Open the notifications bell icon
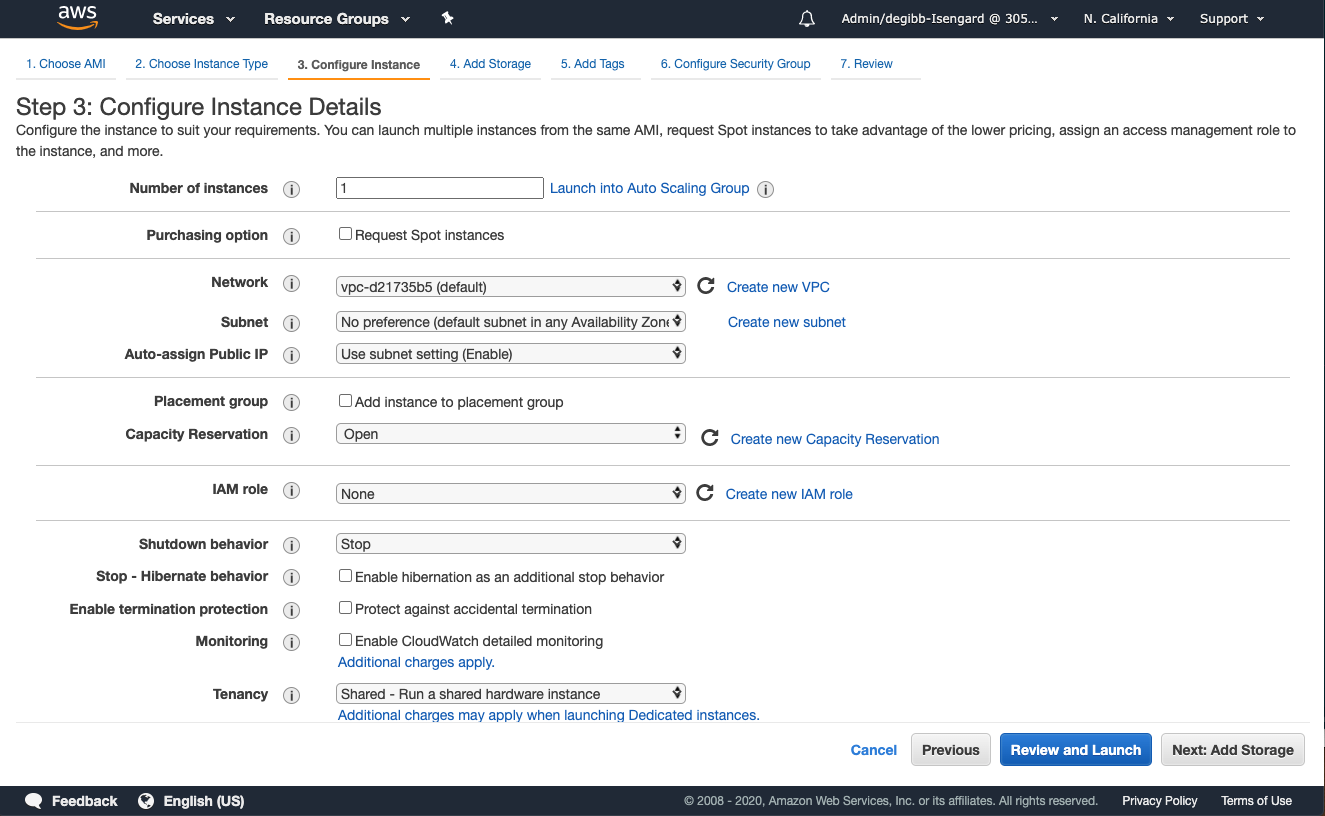This screenshot has height=816, width=1325. 806,18
